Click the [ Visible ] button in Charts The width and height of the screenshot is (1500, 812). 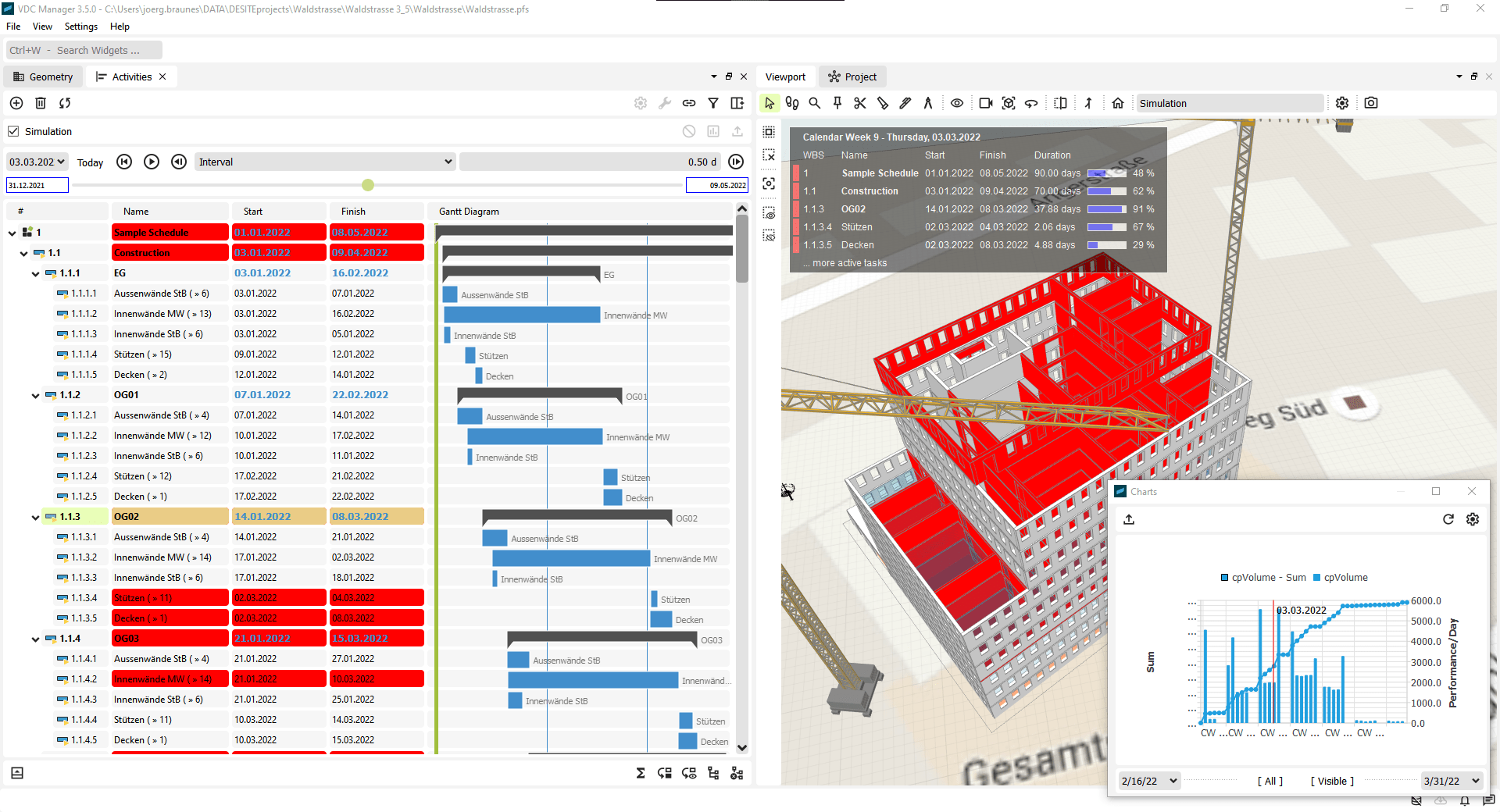(1331, 781)
